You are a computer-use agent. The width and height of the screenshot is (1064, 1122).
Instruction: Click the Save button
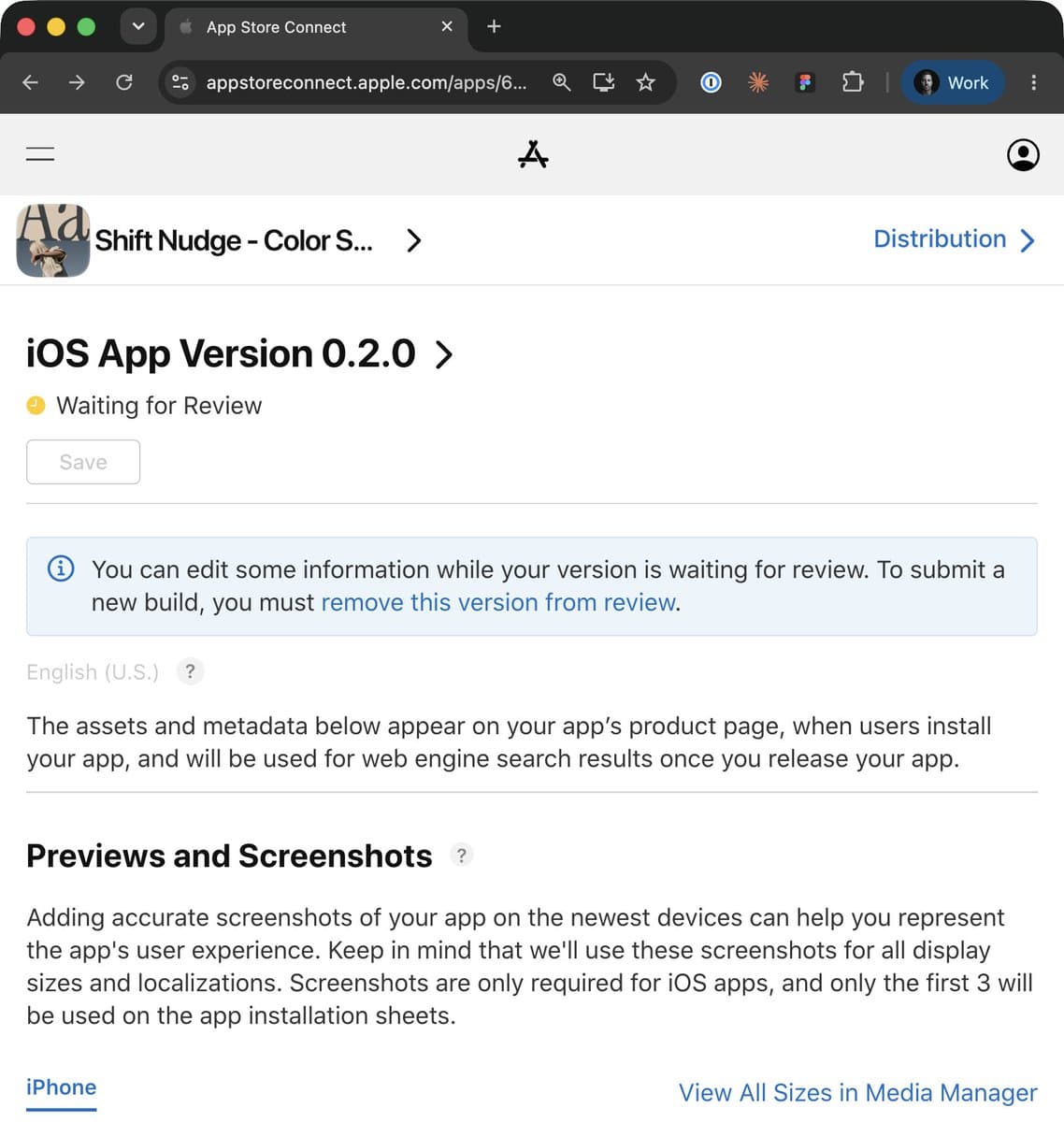point(83,462)
